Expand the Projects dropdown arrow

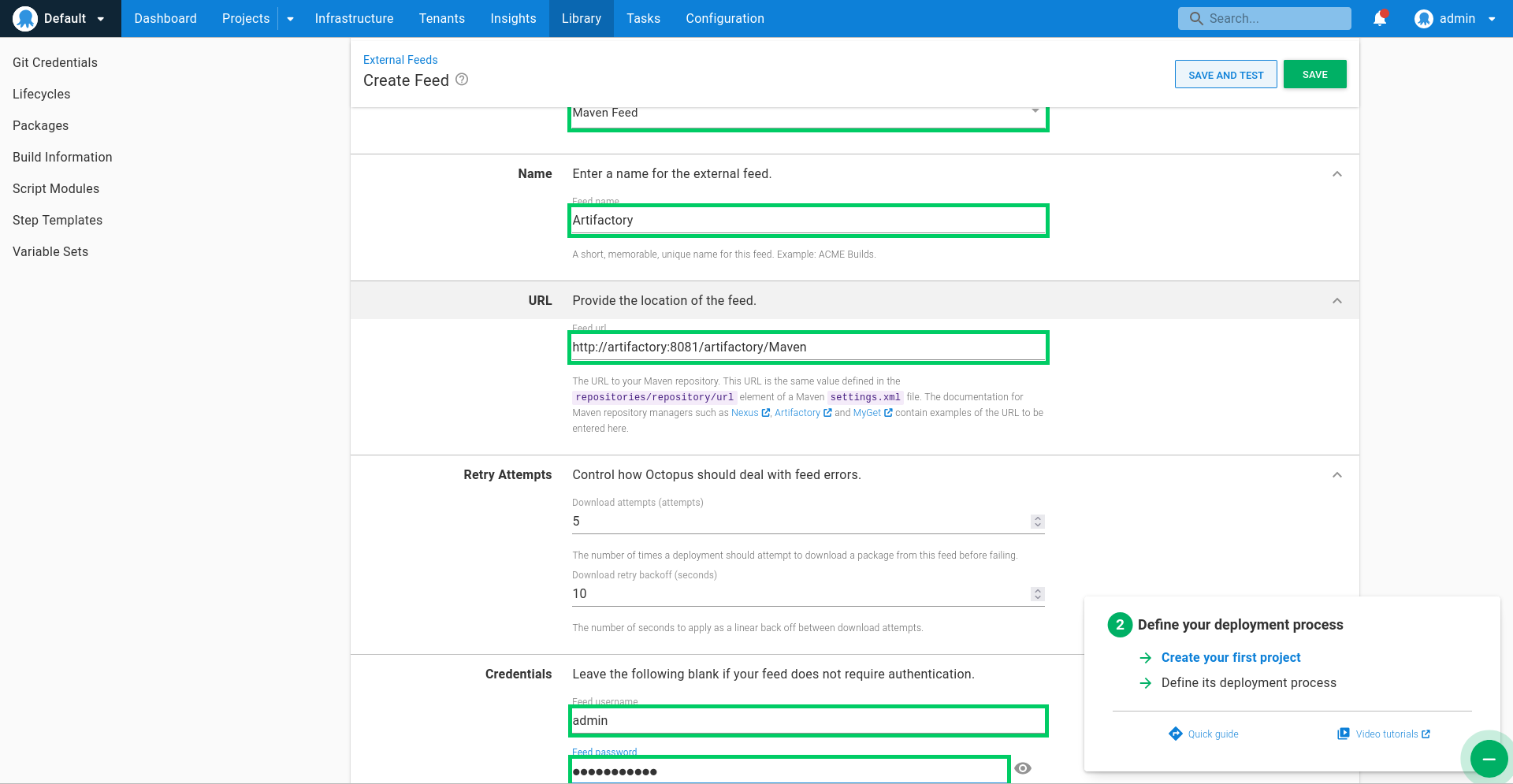290,19
